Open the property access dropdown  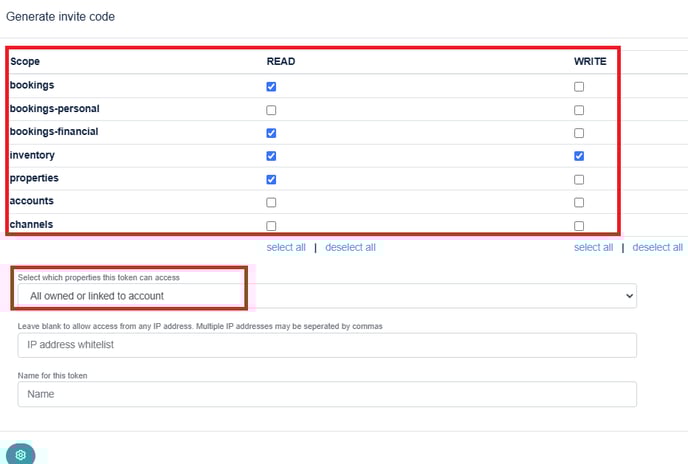tap(327, 296)
